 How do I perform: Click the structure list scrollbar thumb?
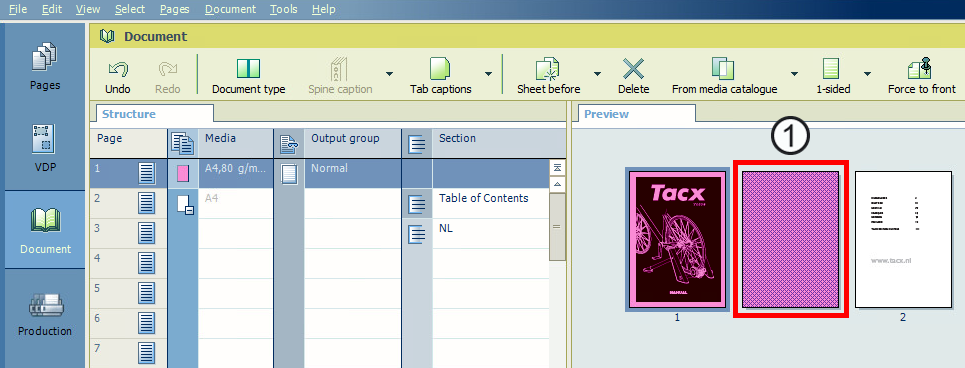(x=558, y=226)
